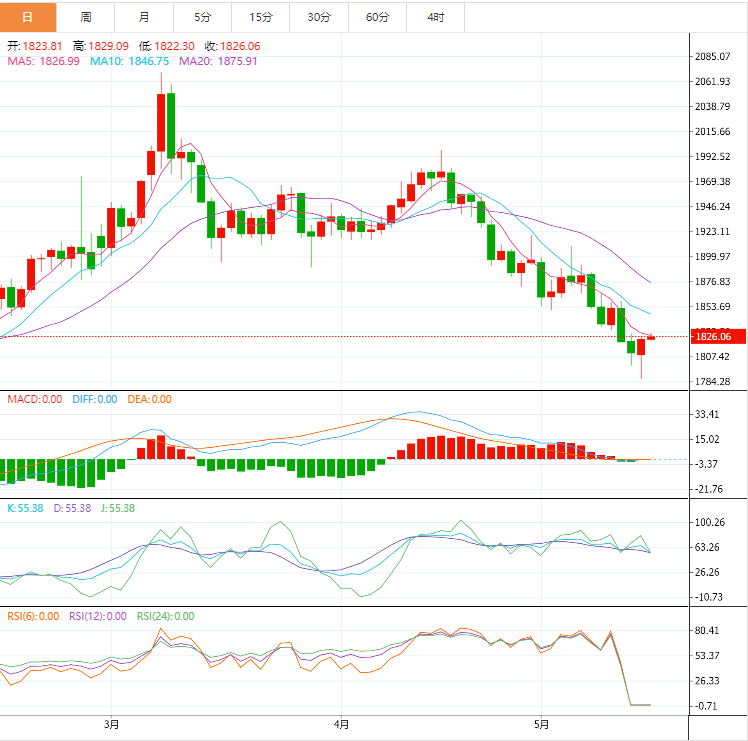The image size is (748, 741).
Task: Open the 月 monthly chart tab
Action: pyautogui.click(x=144, y=17)
